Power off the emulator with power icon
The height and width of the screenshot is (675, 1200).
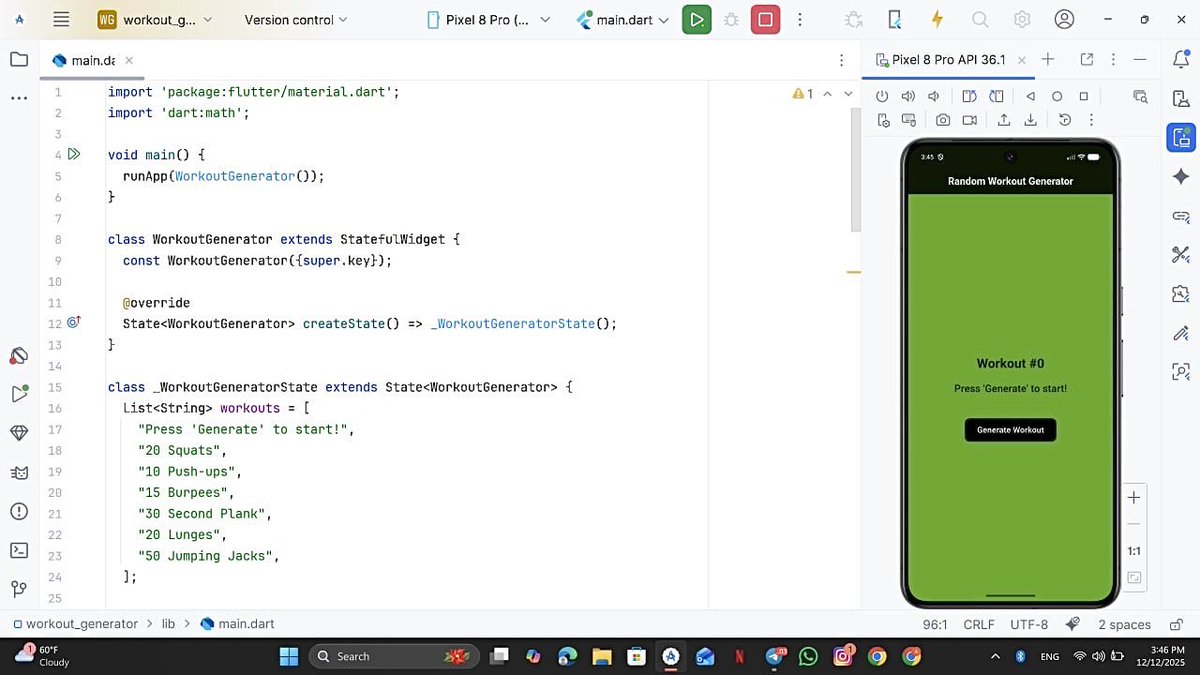[x=882, y=96]
